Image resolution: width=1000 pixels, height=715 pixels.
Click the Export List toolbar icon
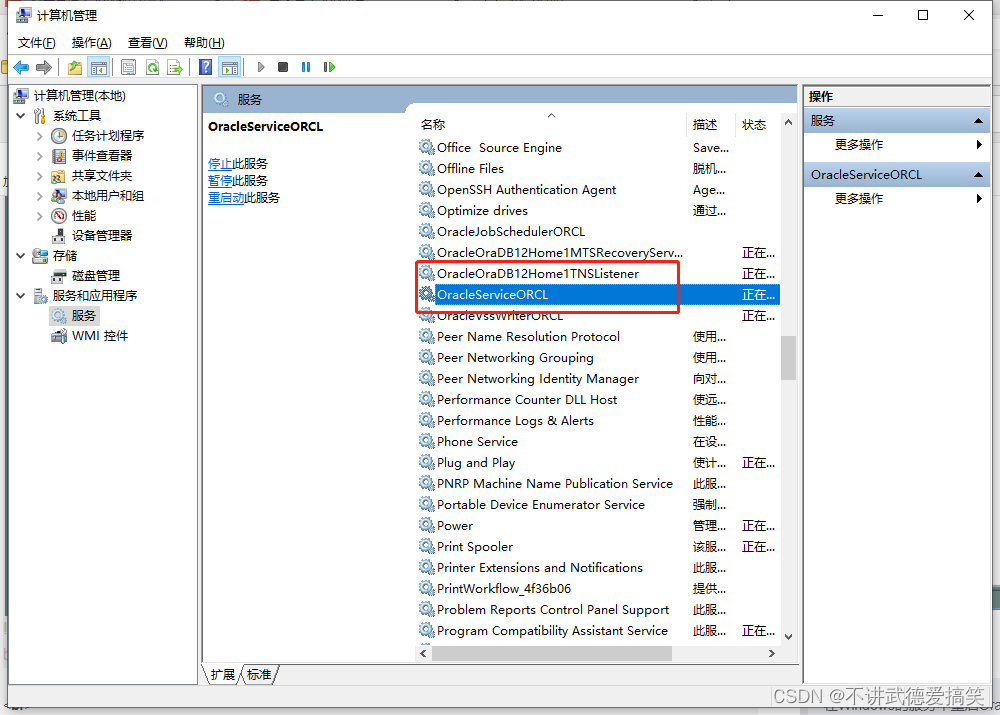pyautogui.click(x=175, y=67)
